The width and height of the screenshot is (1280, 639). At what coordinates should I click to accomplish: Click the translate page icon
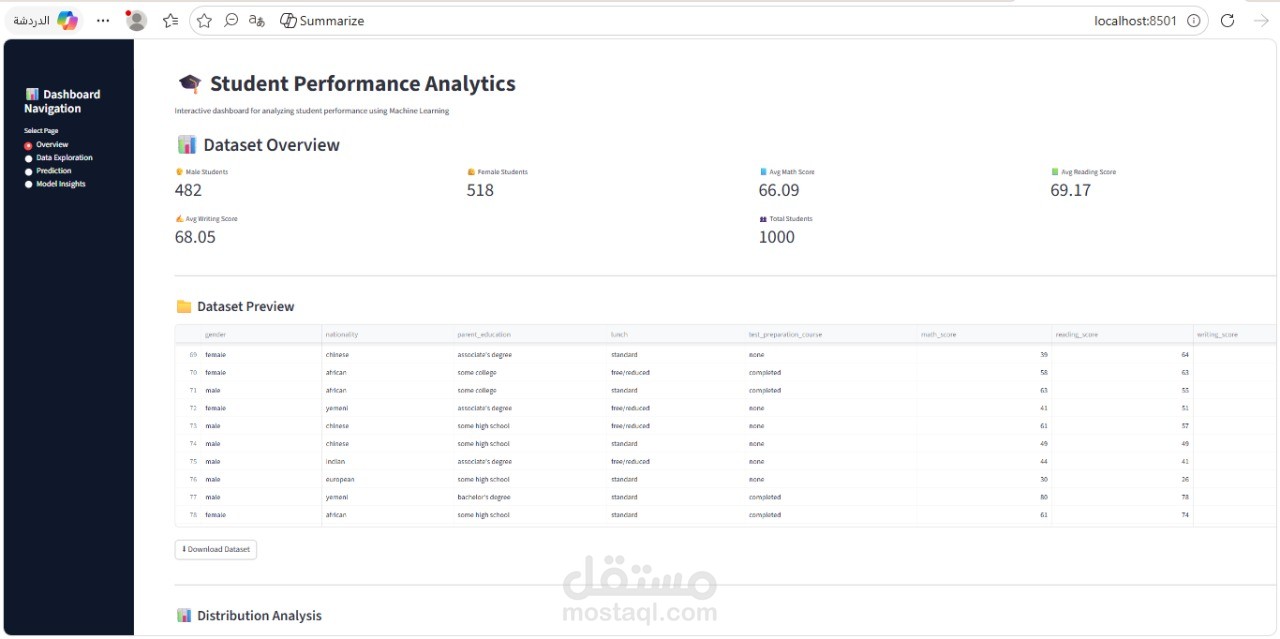click(257, 20)
